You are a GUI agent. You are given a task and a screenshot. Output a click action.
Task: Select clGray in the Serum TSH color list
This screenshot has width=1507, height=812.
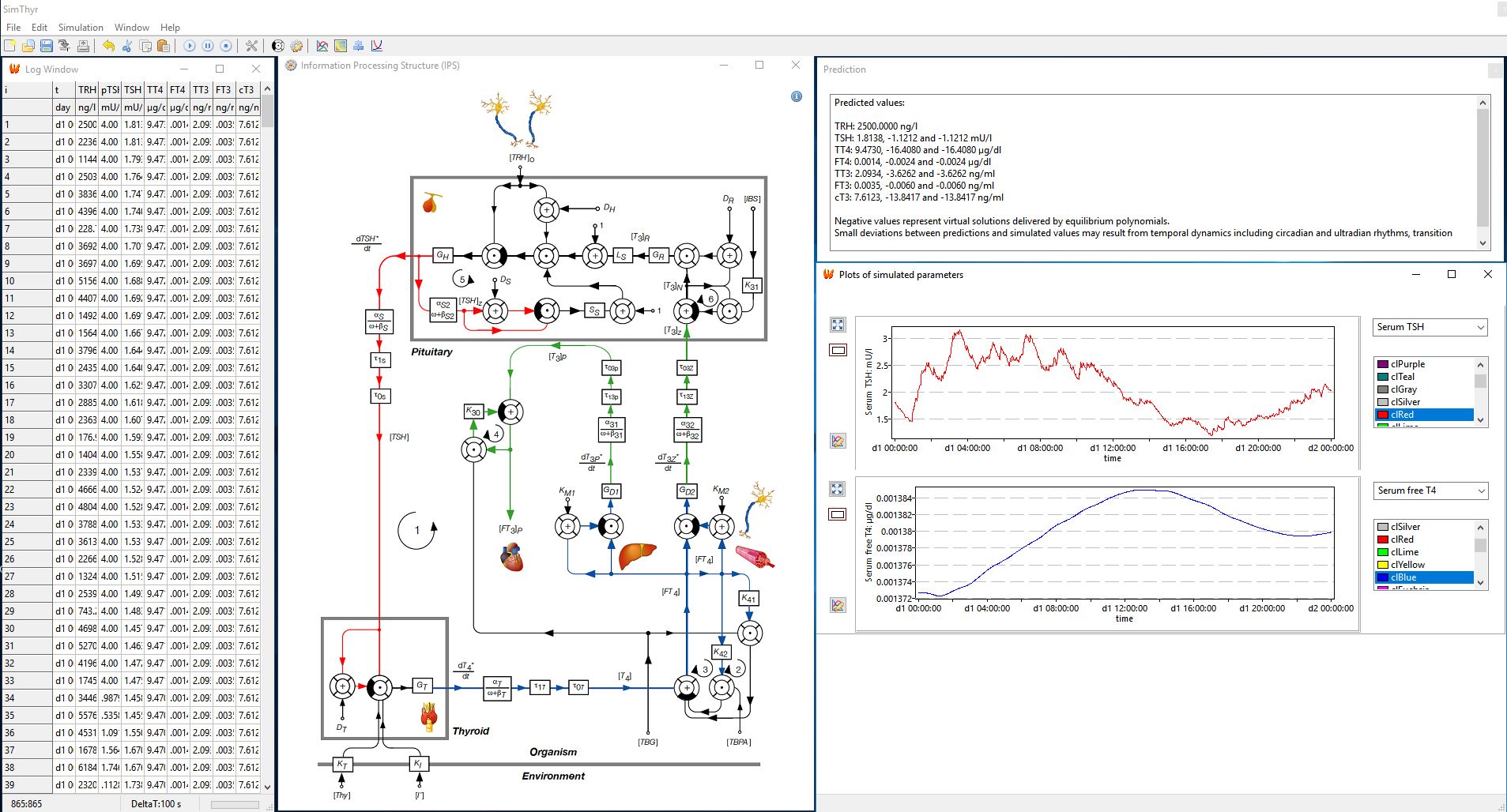coord(1425,389)
